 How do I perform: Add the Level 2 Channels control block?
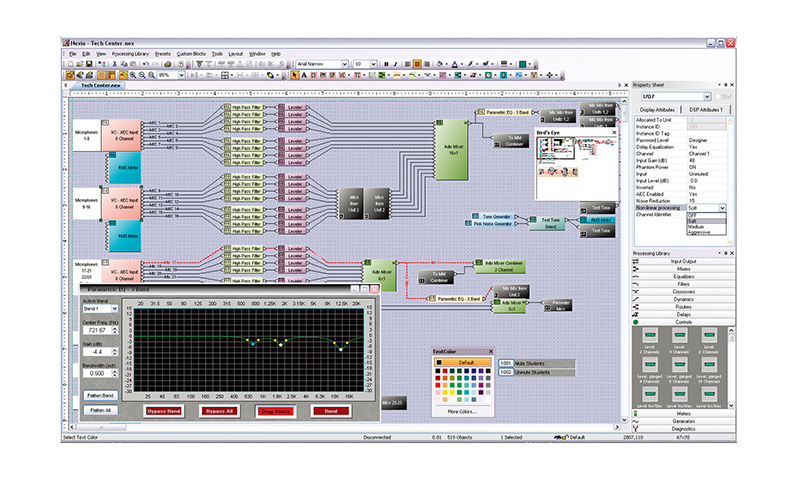[x=650, y=334]
